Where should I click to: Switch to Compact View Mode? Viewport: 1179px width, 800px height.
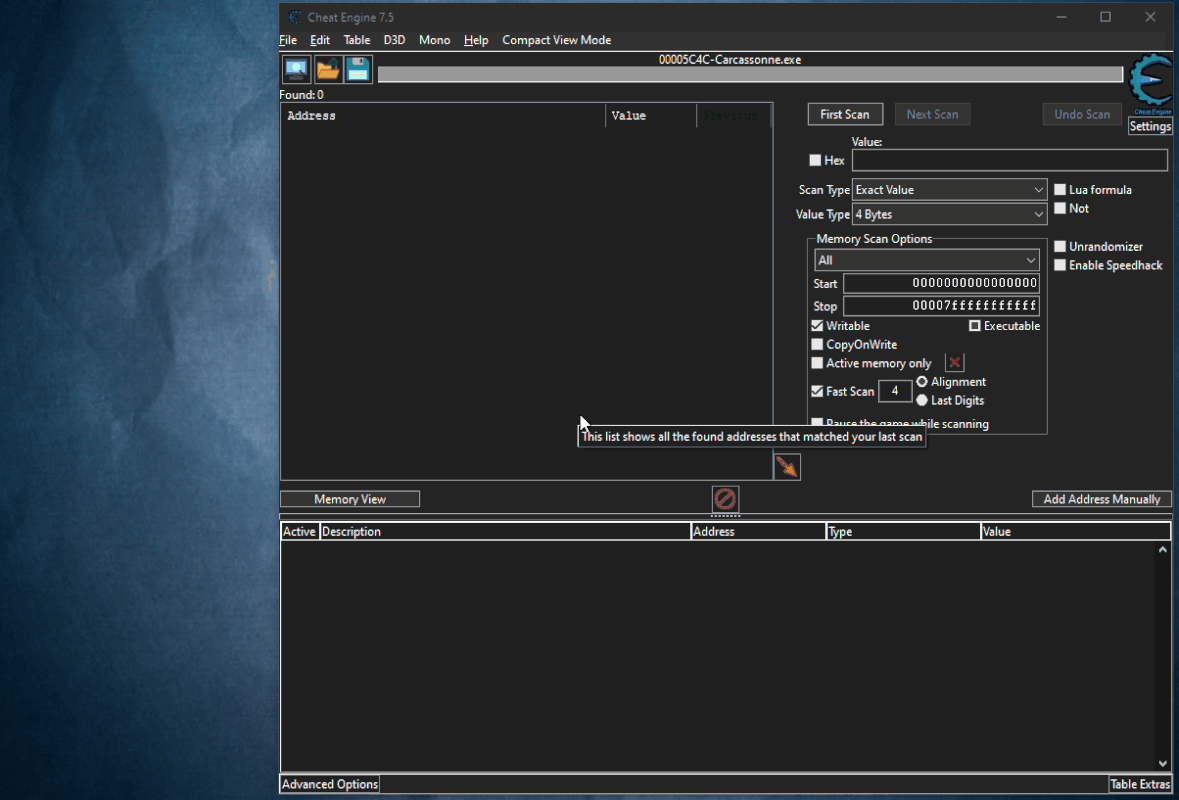556,40
